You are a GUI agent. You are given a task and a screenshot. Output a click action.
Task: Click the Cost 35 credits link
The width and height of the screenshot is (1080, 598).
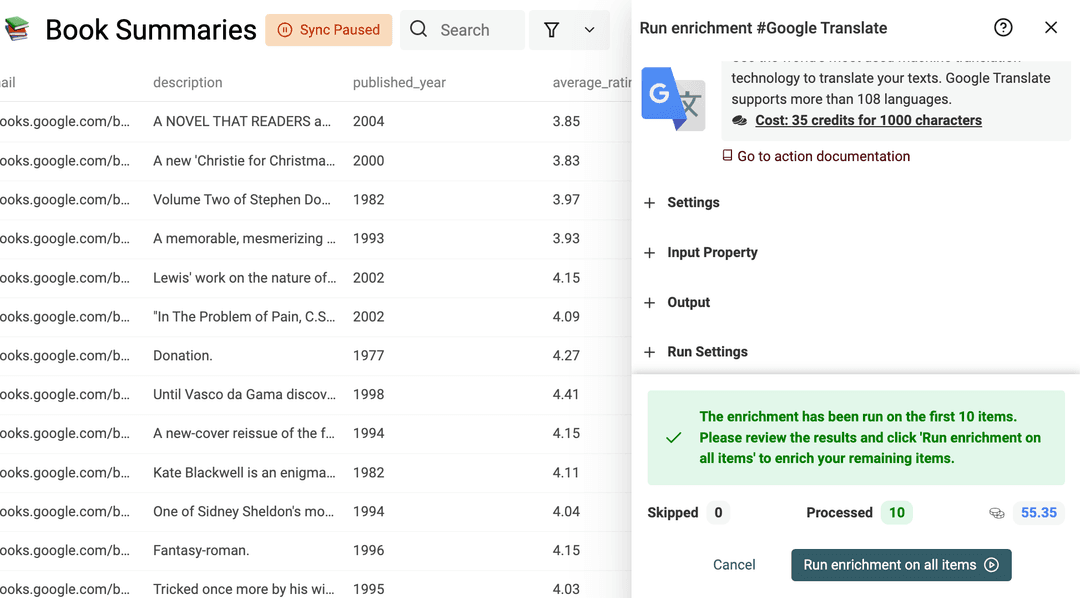click(868, 120)
